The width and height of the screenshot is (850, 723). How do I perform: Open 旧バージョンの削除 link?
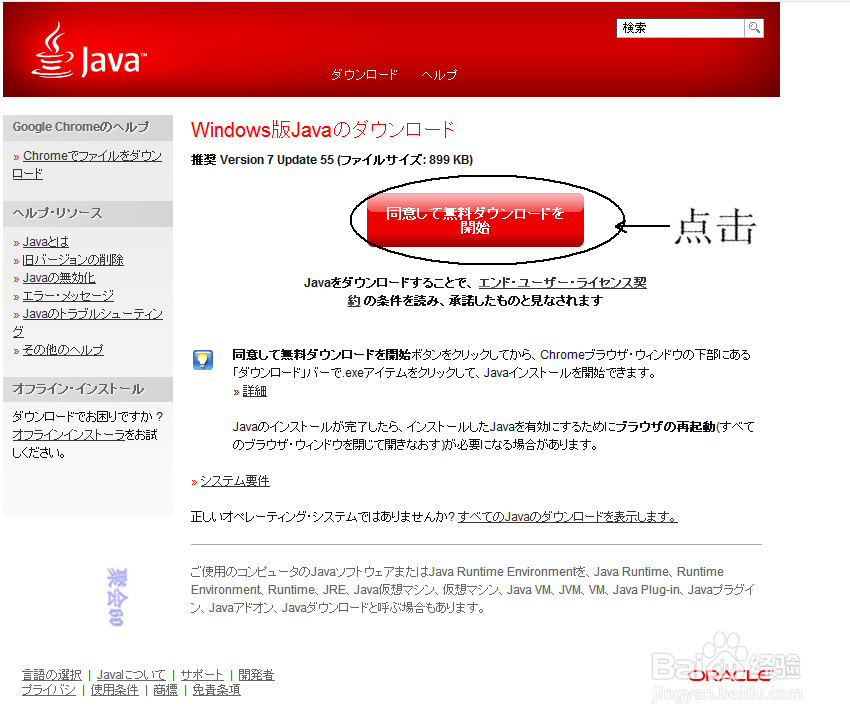(x=73, y=260)
